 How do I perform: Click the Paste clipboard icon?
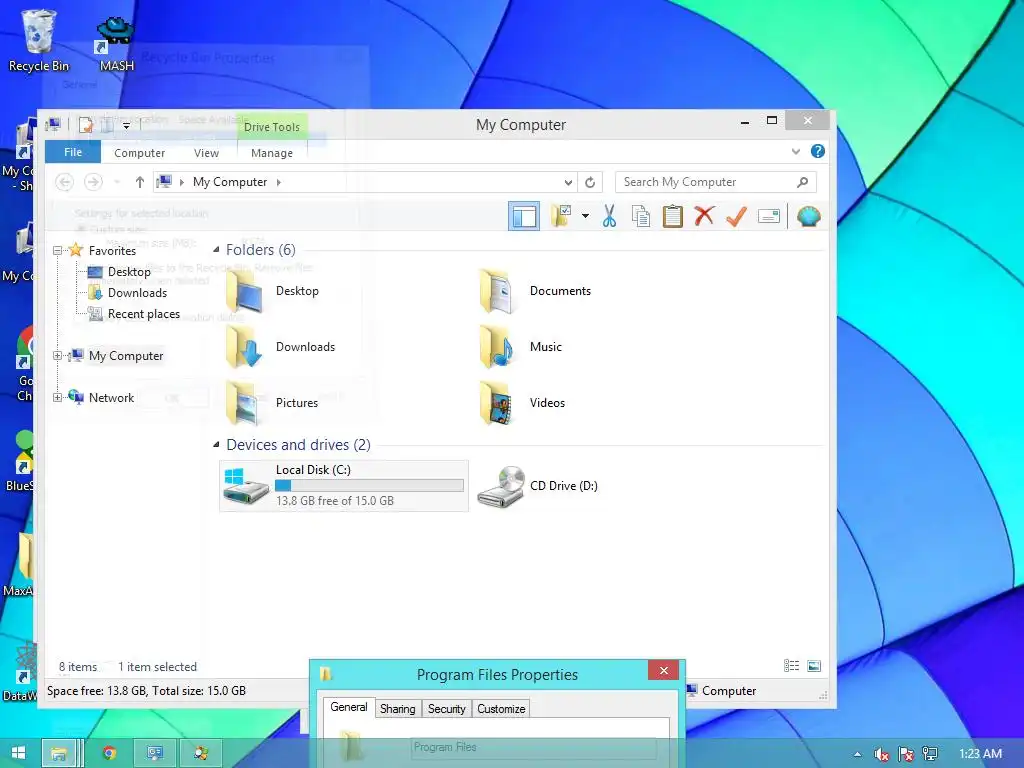coord(673,216)
